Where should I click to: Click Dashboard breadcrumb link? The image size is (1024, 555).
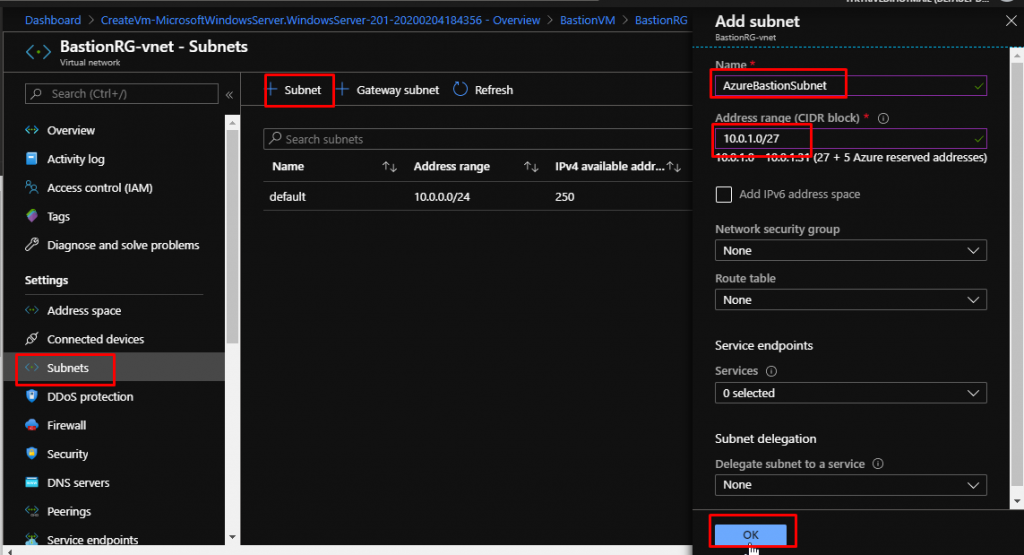tap(53, 20)
